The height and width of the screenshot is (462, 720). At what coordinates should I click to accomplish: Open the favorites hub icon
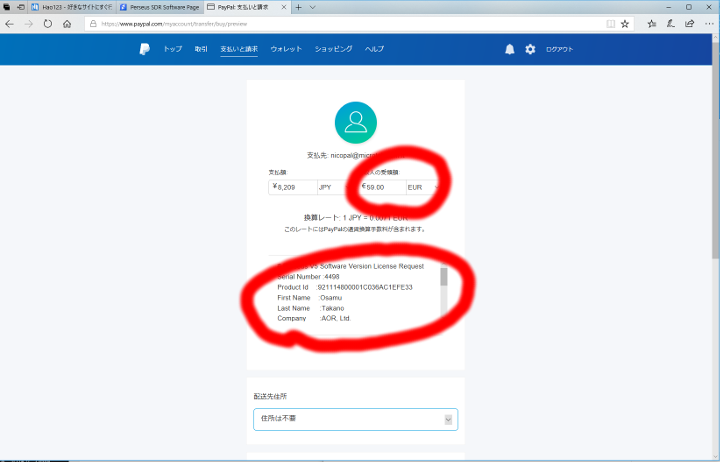point(652,24)
